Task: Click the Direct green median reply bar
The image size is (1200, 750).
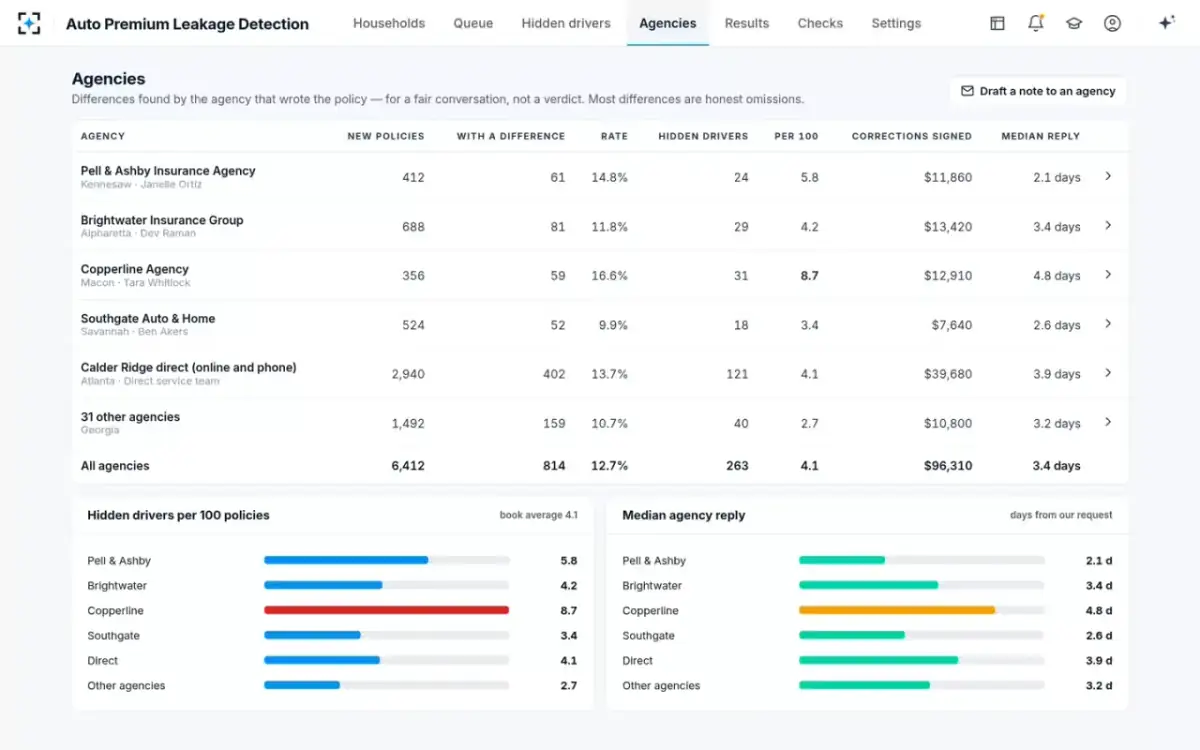Action: (x=878, y=660)
